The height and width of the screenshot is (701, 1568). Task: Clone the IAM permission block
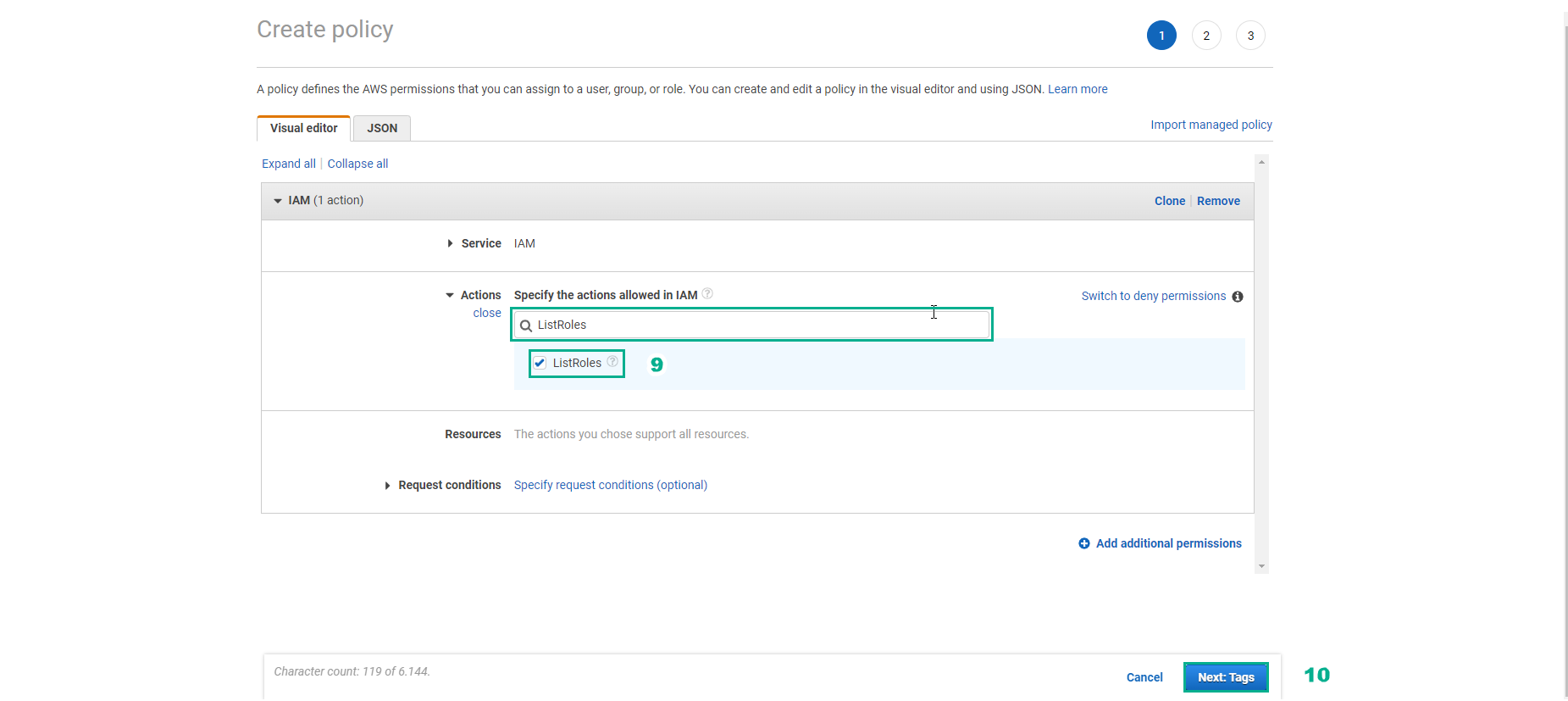click(1170, 201)
